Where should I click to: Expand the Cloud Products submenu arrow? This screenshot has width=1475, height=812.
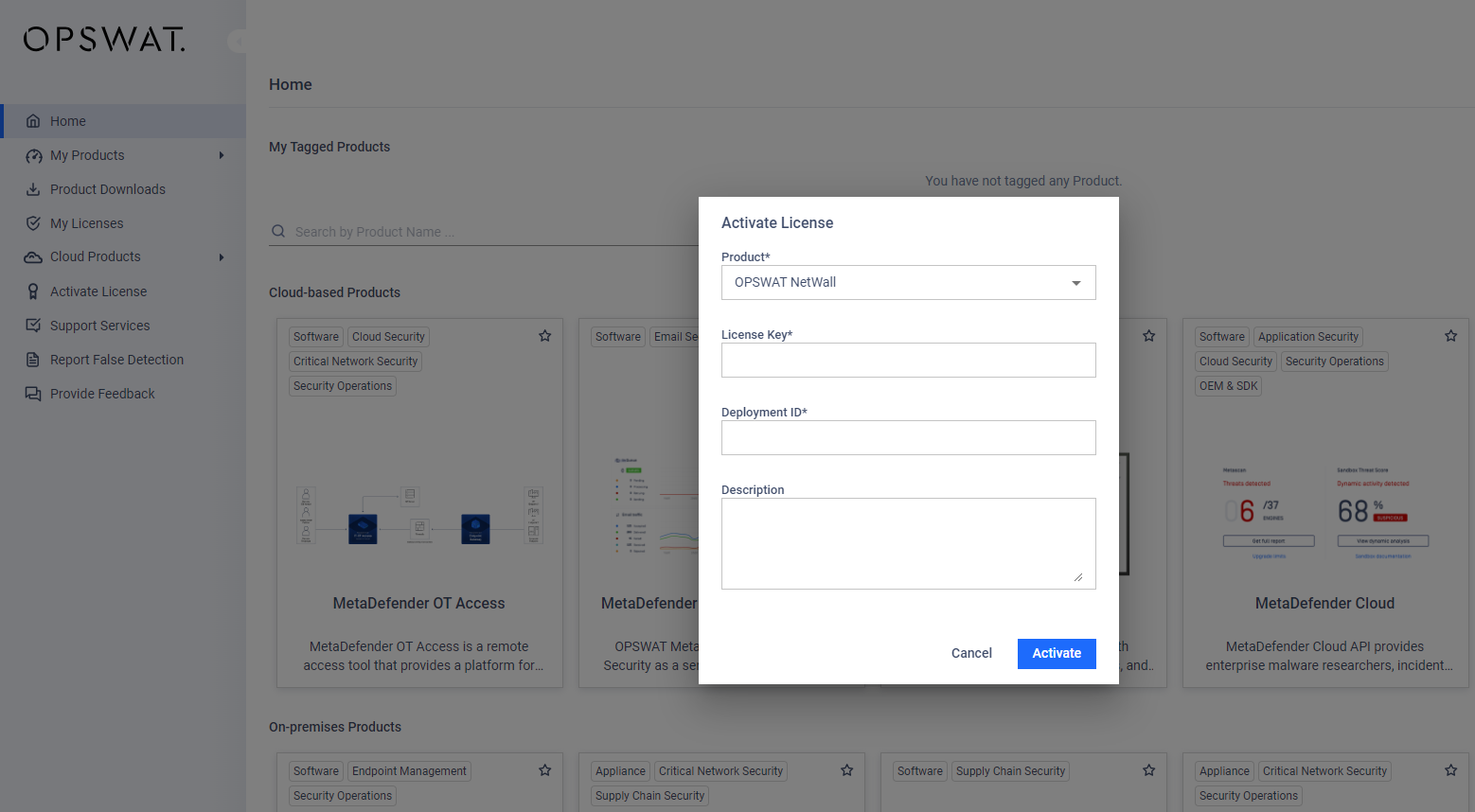(222, 257)
